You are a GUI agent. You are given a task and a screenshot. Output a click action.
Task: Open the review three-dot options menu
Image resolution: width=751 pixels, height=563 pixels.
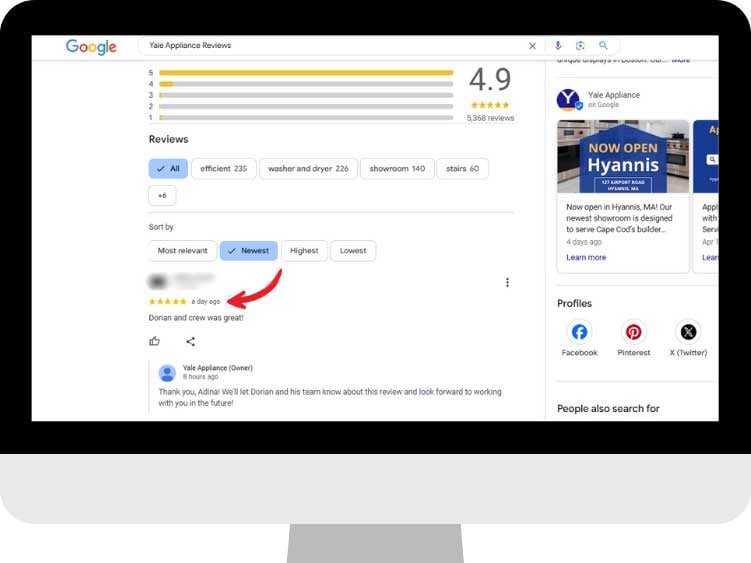pyautogui.click(x=507, y=283)
